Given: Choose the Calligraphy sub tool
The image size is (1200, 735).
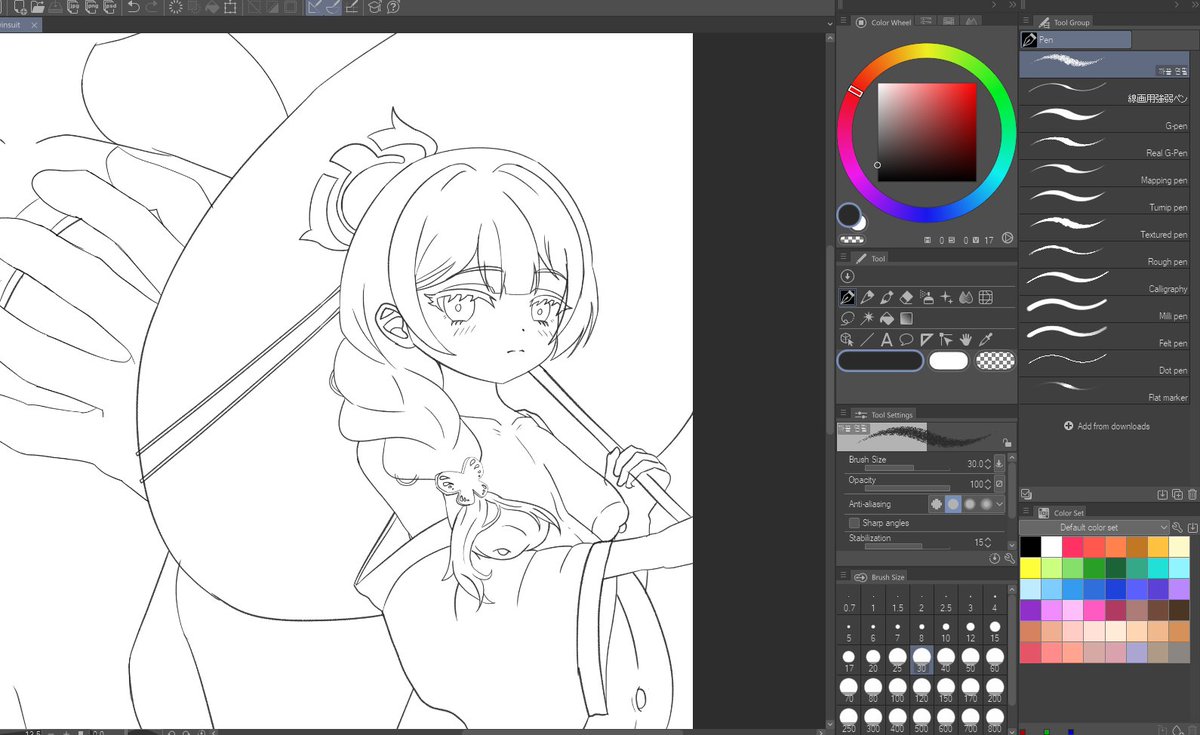Looking at the screenshot, I should click(1104, 281).
